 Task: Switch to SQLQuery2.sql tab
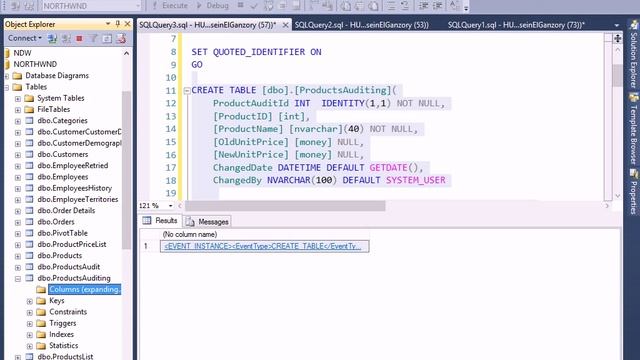(x=362, y=25)
